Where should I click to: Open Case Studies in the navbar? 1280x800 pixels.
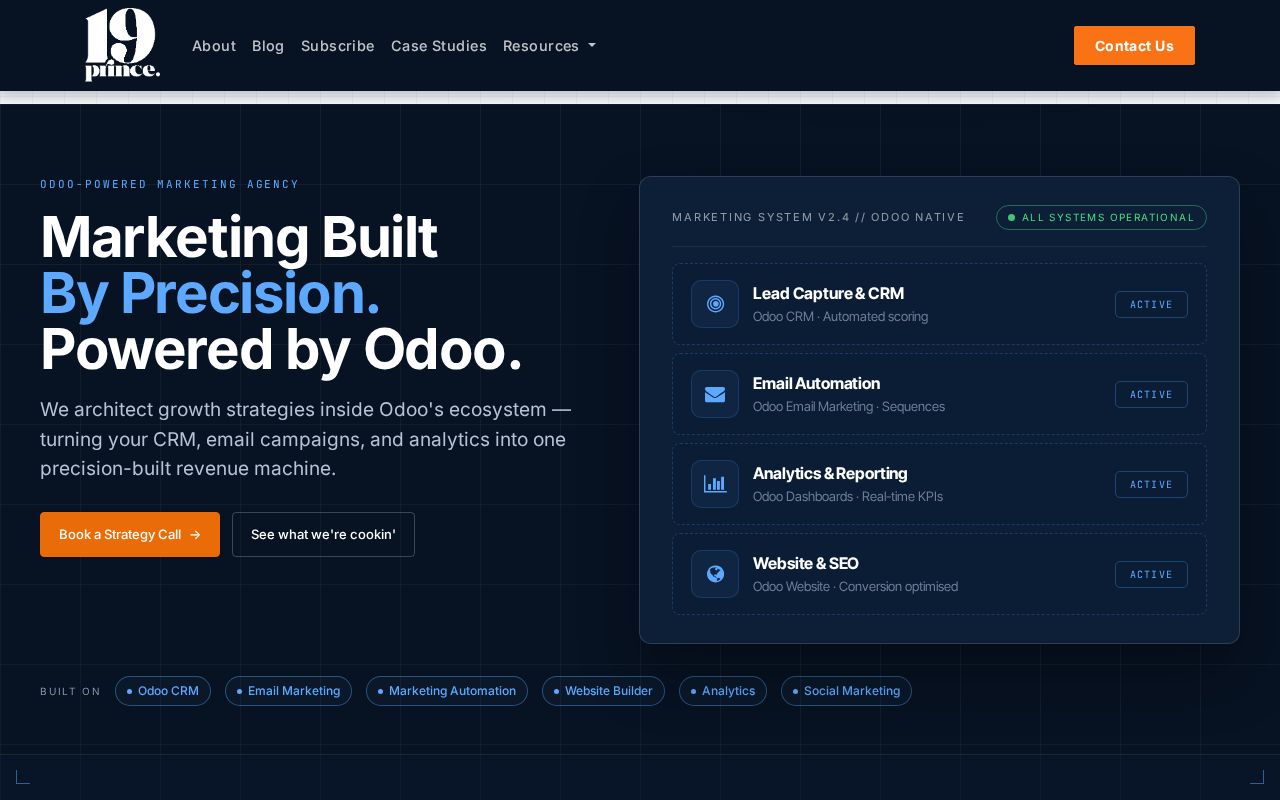tap(439, 46)
